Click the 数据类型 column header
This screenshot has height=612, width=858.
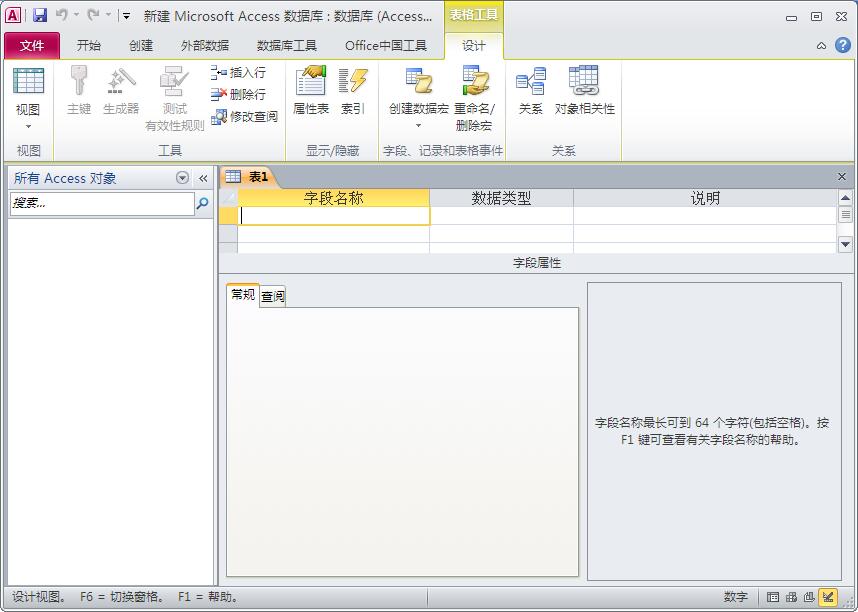coord(501,198)
